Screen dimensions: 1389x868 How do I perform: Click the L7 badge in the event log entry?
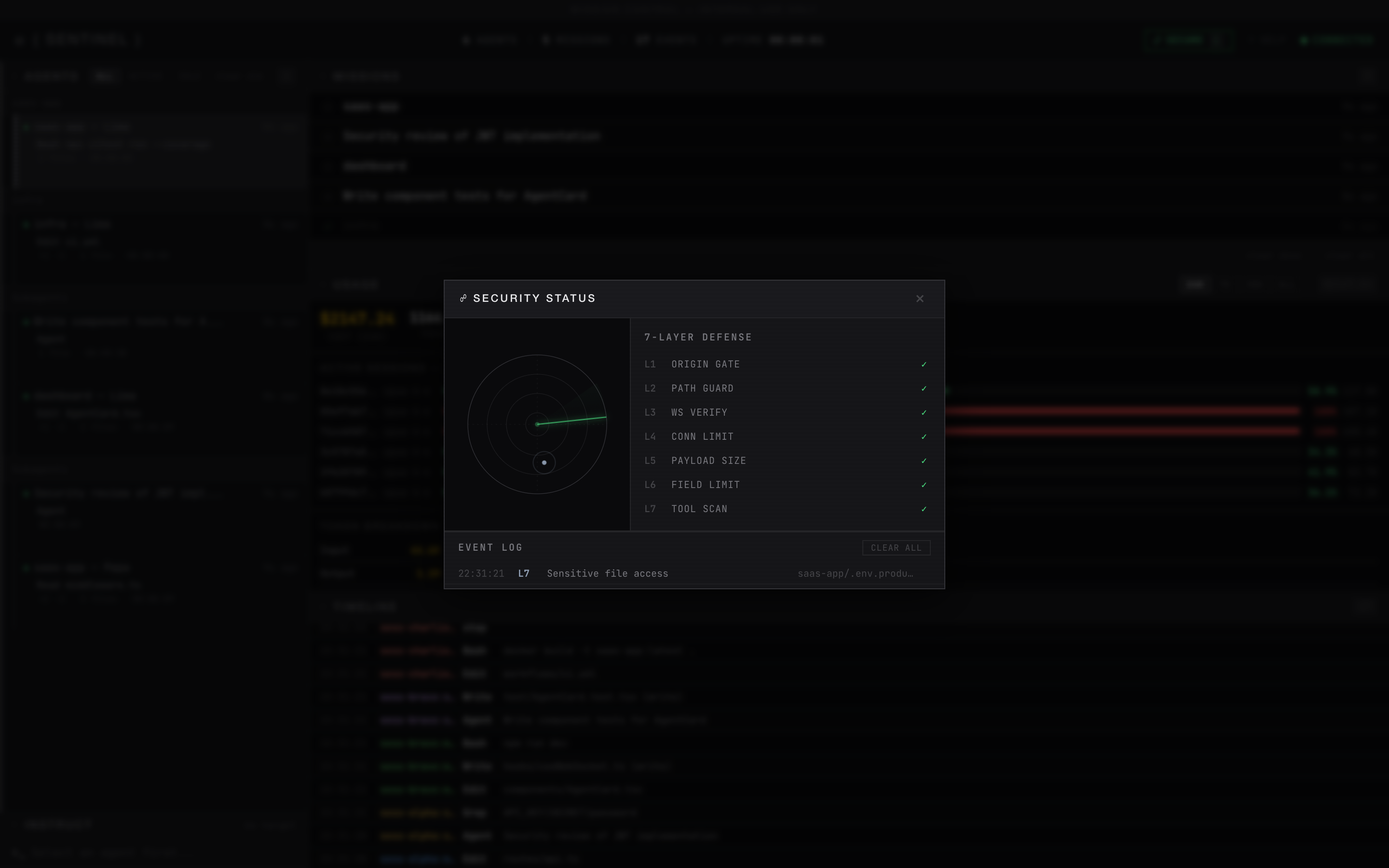click(x=523, y=574)
